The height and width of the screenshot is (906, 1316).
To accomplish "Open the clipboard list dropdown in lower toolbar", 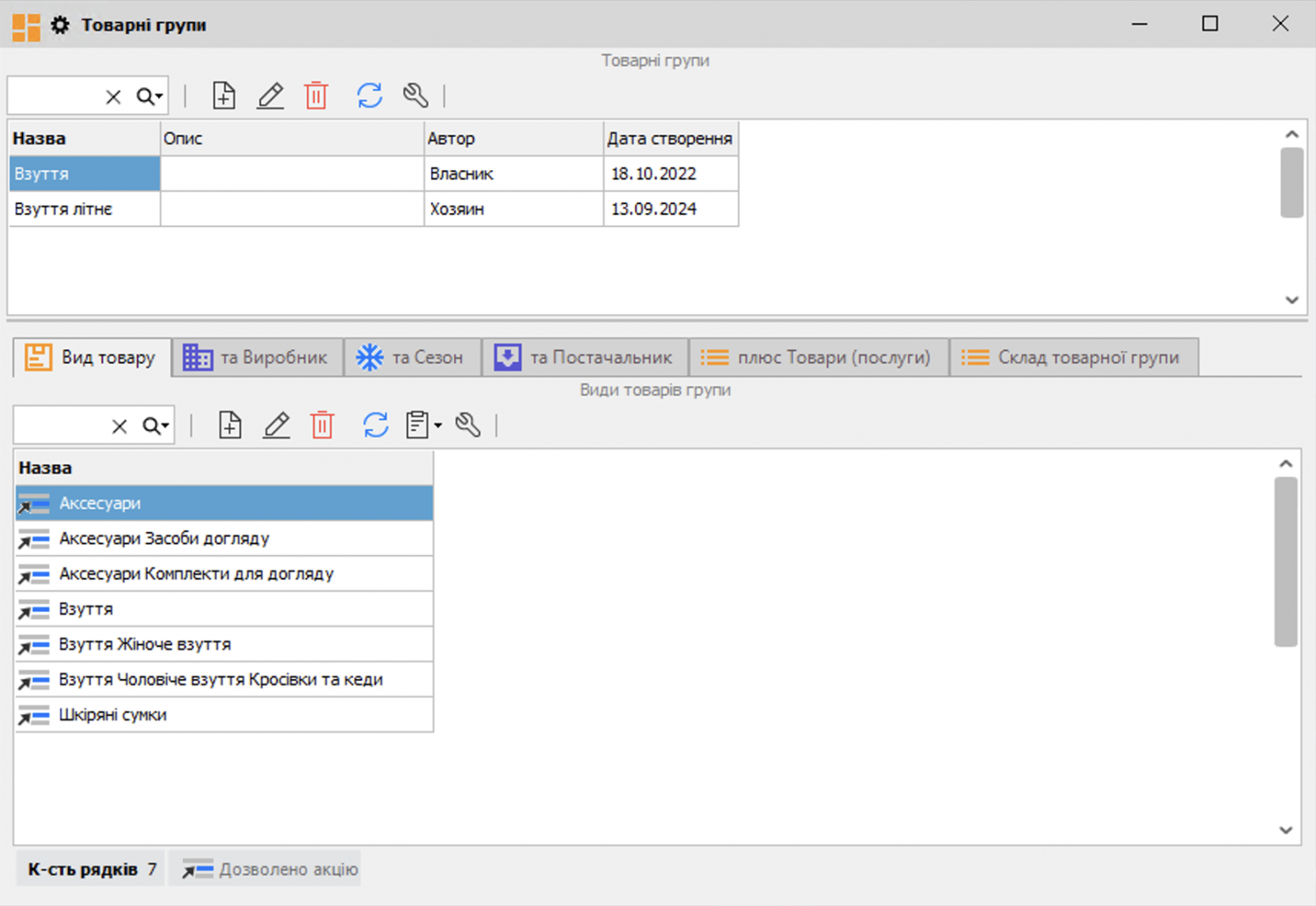I will (424, 425).
